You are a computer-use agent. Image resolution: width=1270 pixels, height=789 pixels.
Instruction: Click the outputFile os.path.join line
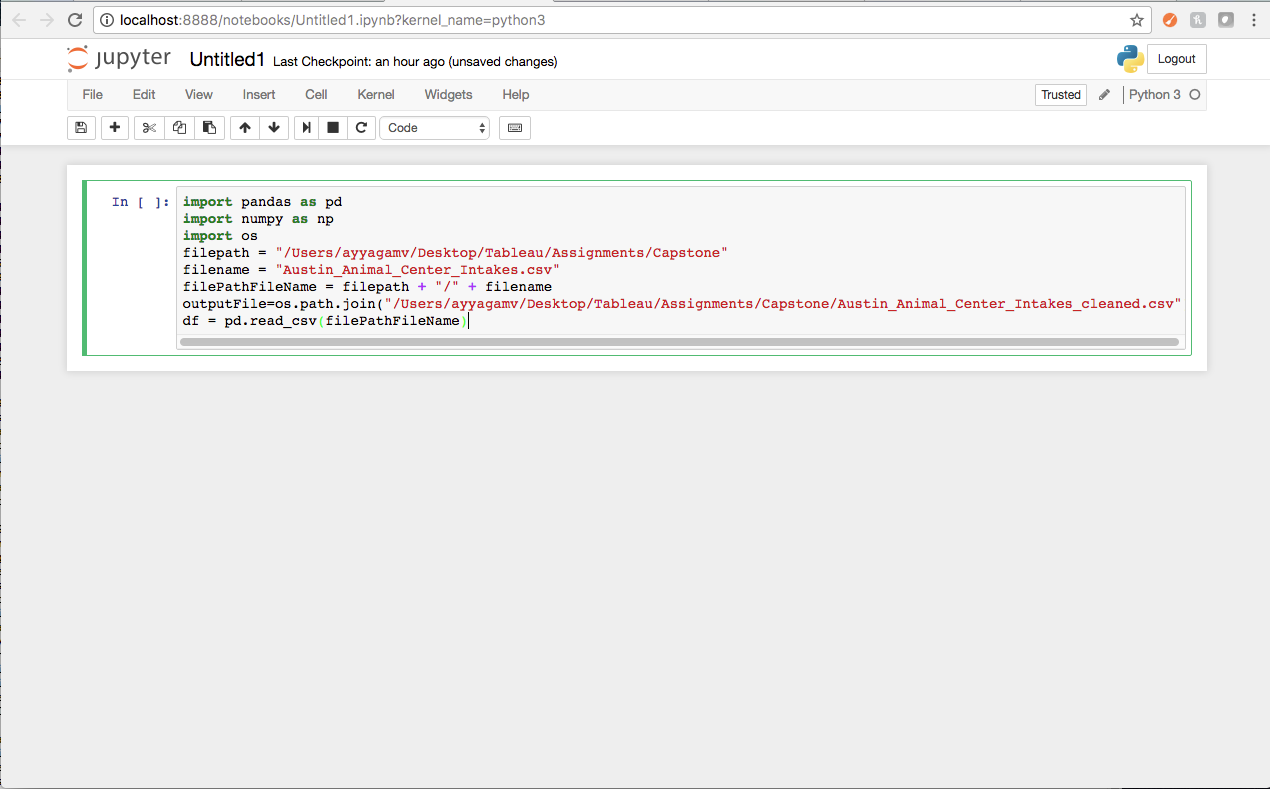(x=682, y=304)
